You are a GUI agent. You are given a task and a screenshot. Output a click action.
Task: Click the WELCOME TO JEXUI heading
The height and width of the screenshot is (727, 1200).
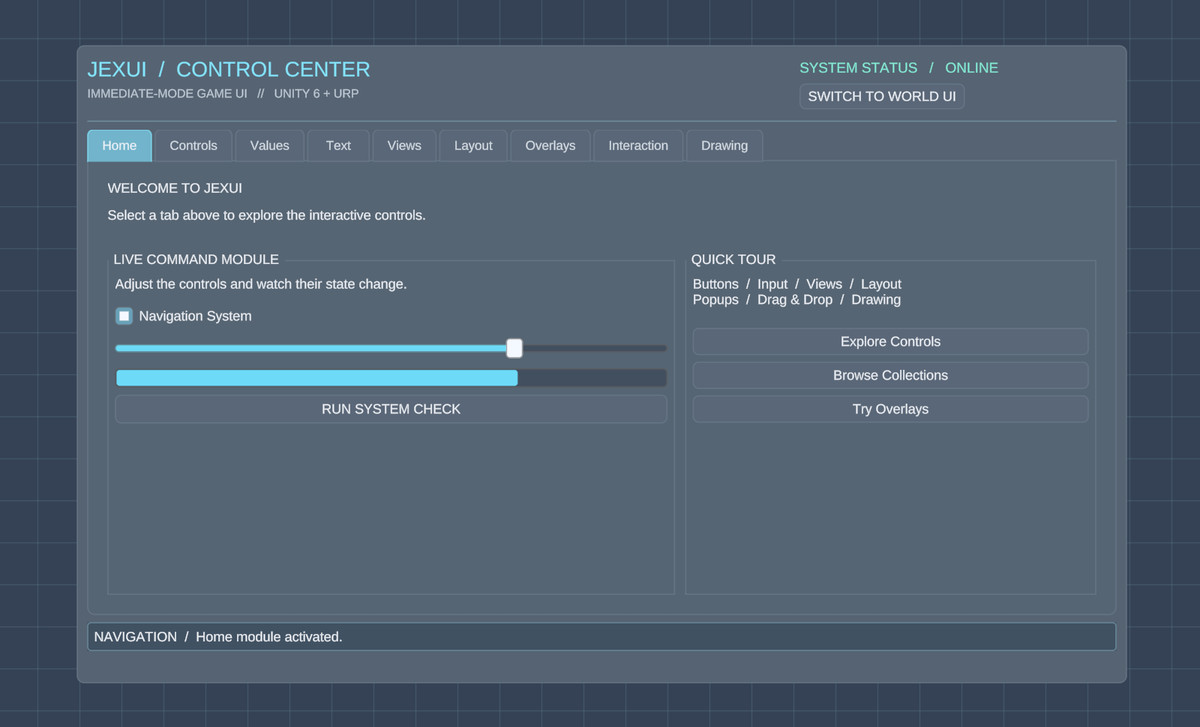(175, 188)
